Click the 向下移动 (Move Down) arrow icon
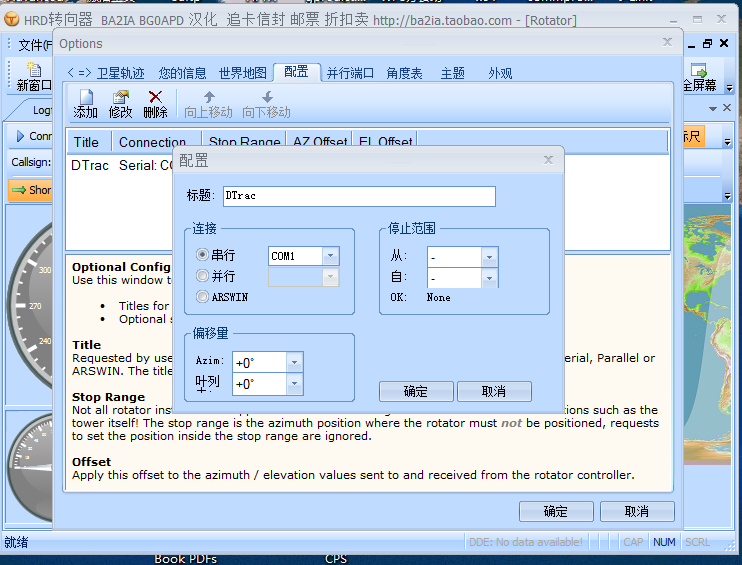This screenshot has height=565, width=742. click(266, 98)
